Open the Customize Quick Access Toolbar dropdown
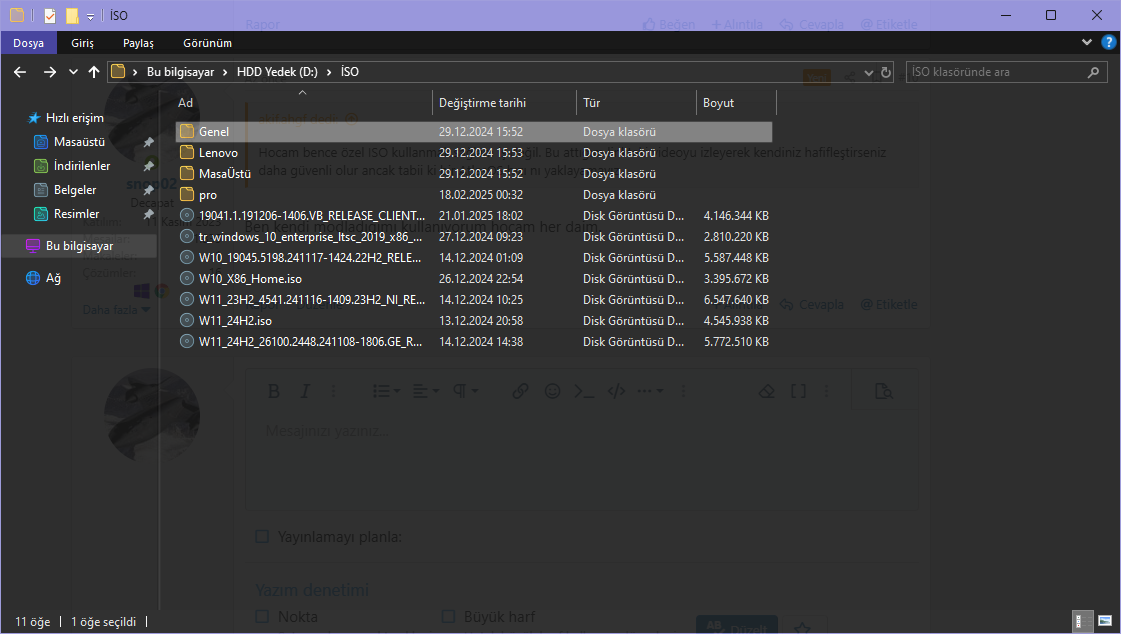1121x634 pixels. click(x=90, y=16)
